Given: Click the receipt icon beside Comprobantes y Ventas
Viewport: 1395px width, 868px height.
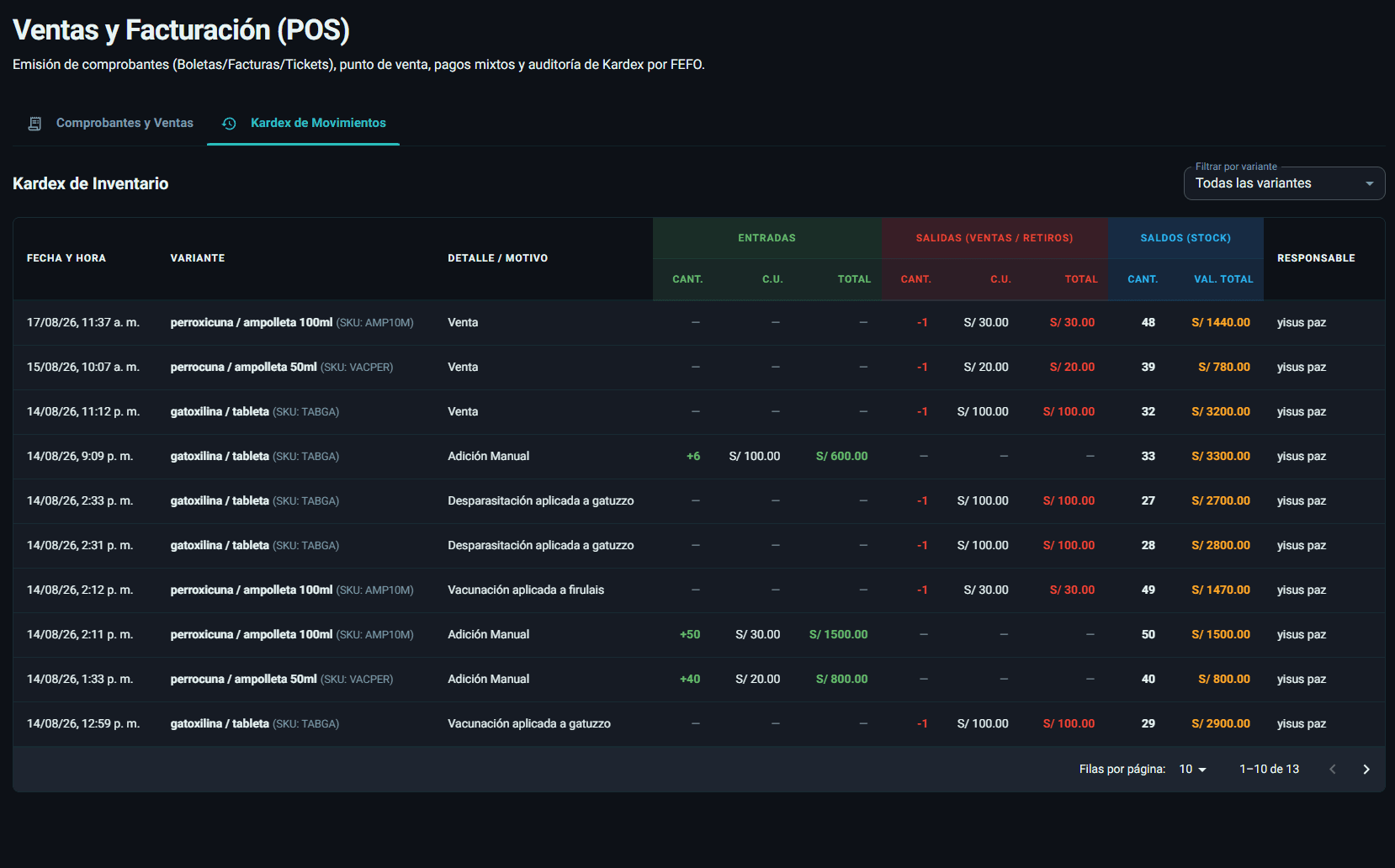Looking at the screenshot, I should point(34,124).
